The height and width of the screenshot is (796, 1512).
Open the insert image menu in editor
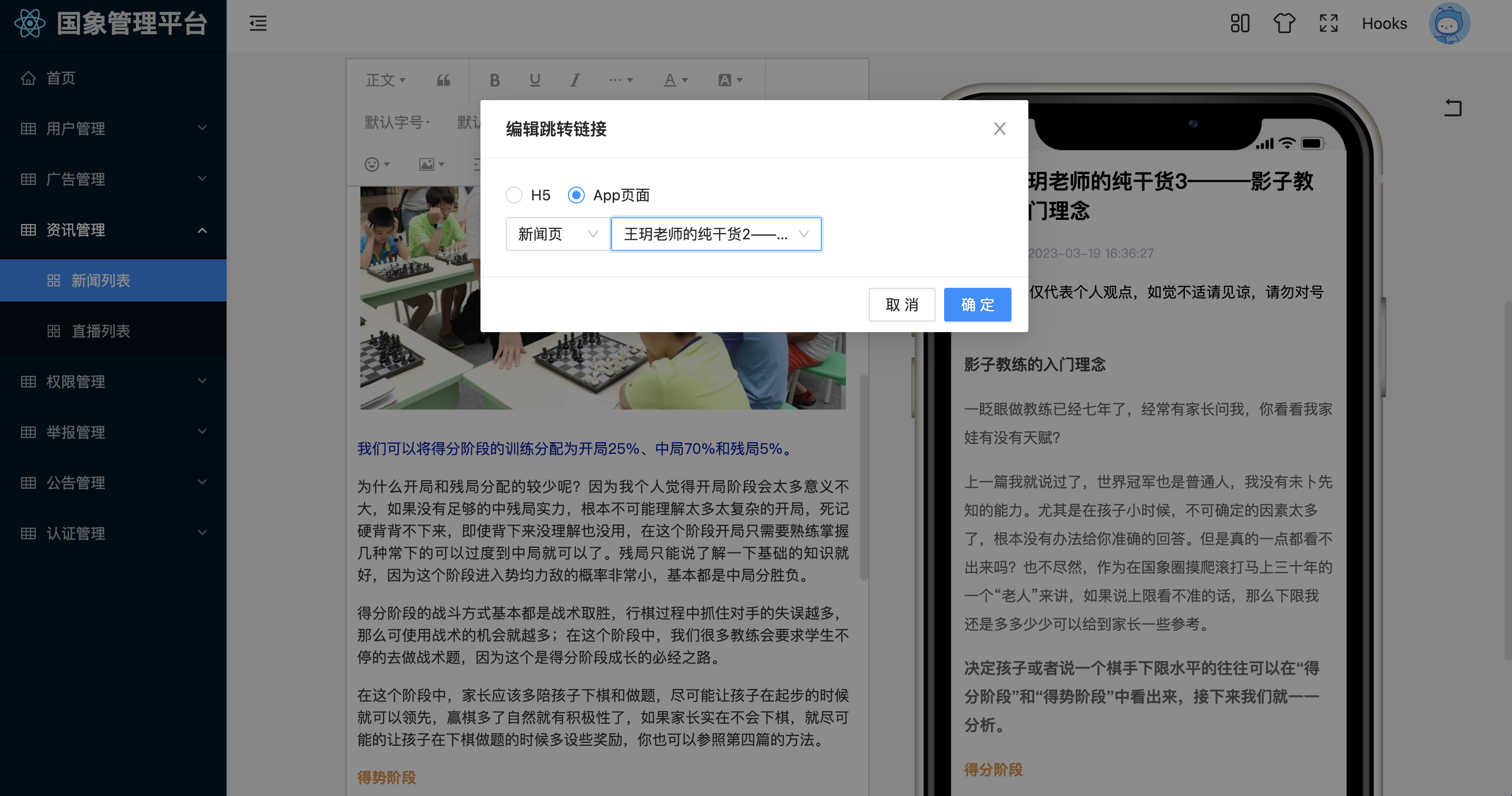coord(431,164)
